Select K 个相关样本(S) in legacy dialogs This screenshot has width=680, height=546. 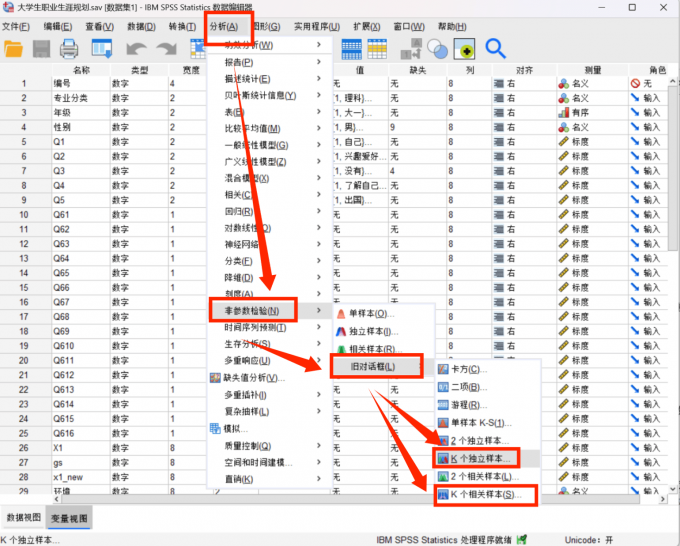(487, 494)
